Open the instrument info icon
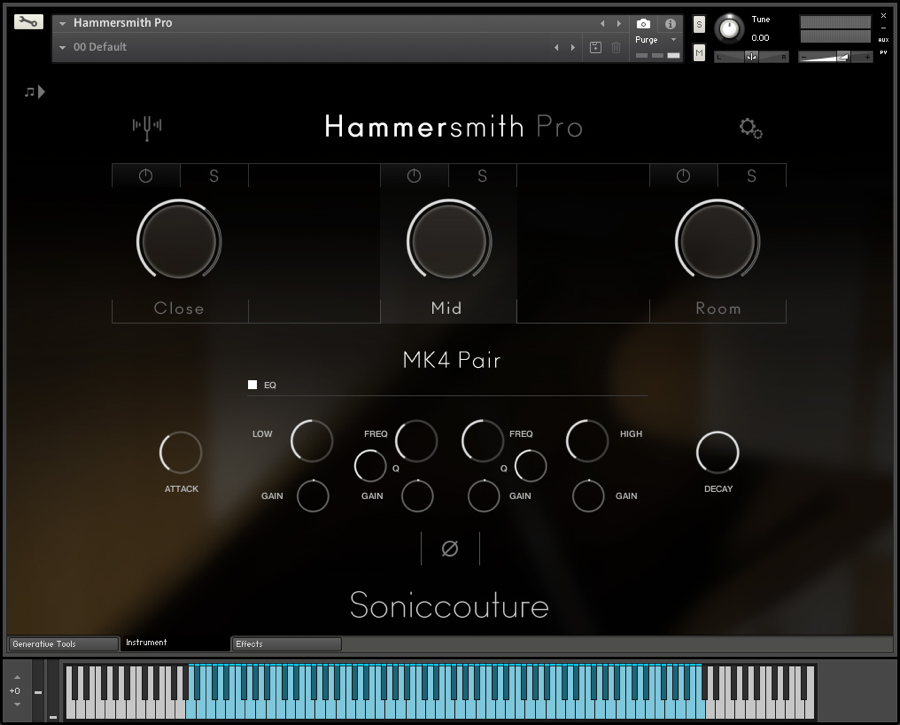 coord(670,24)
